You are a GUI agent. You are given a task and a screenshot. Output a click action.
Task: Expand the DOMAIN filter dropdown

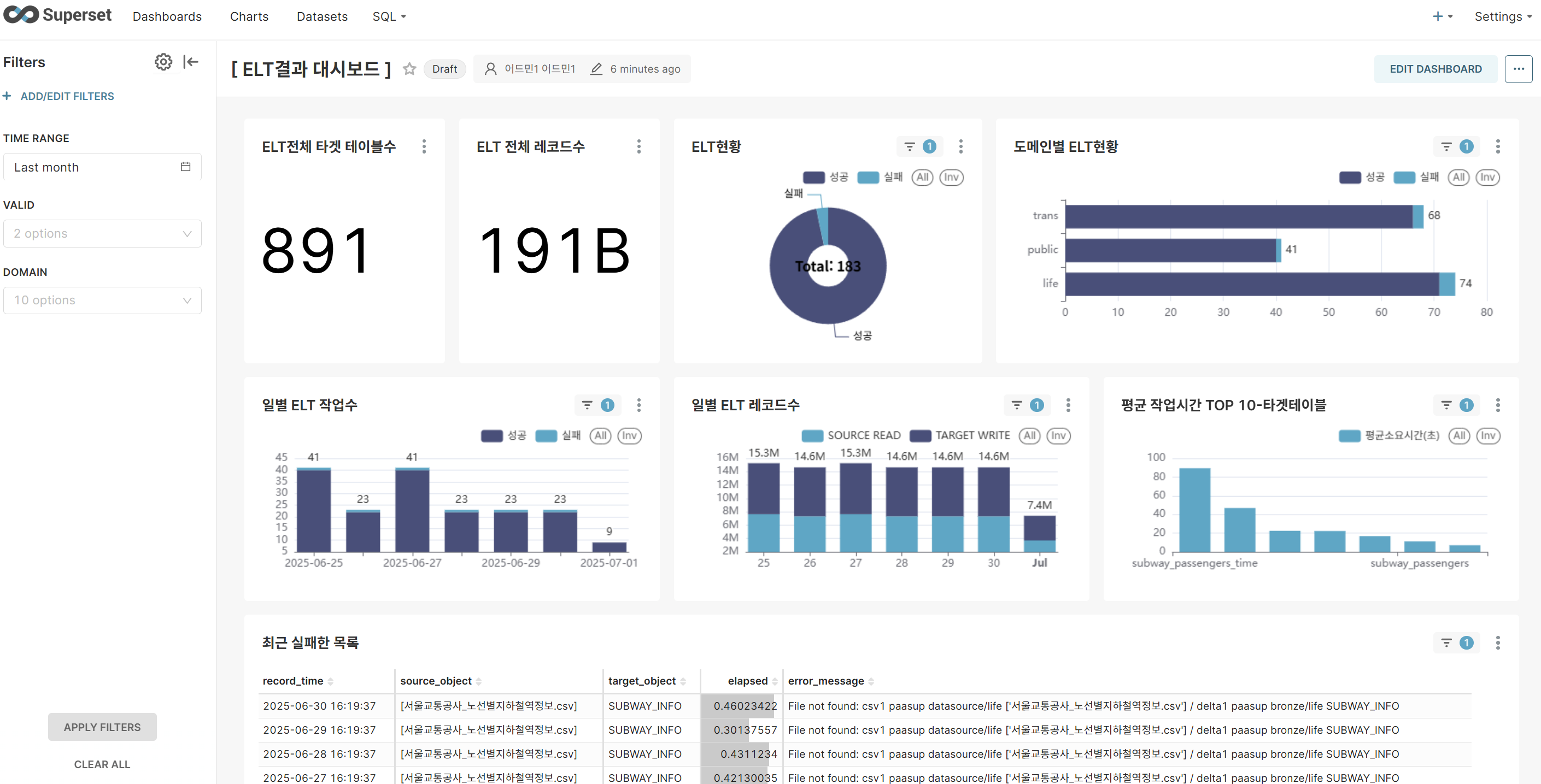(x=102, y=300)
